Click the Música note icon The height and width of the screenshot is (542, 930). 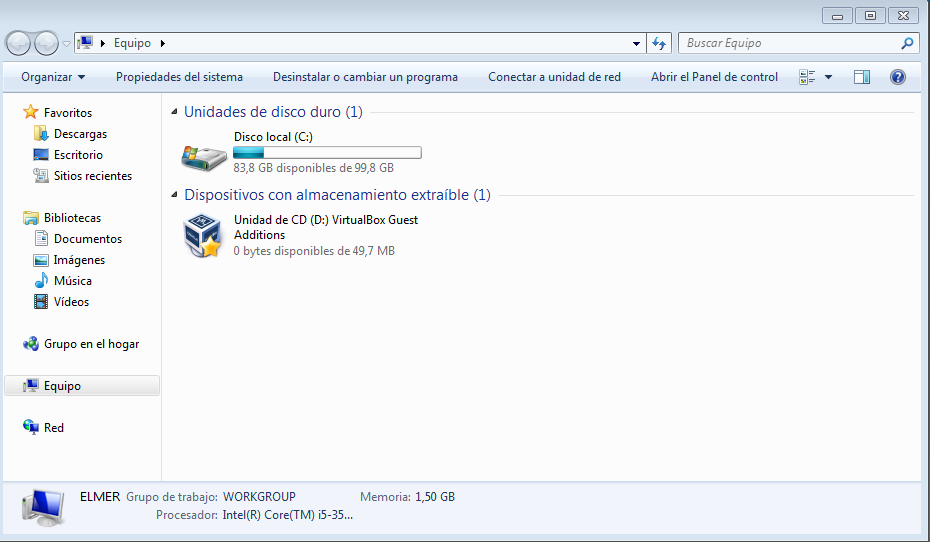[41, 280]
